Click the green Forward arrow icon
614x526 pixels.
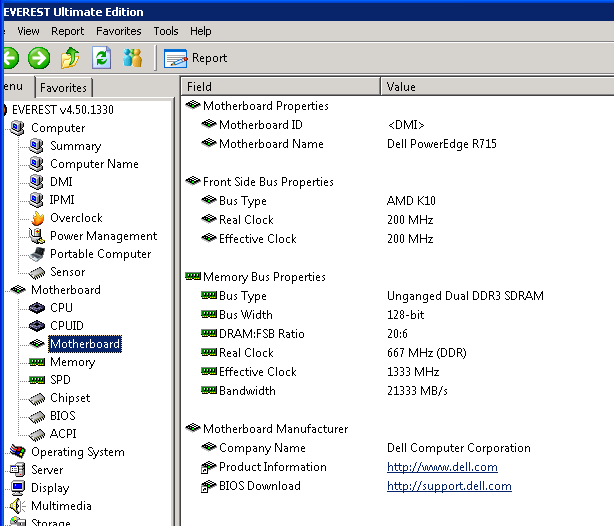click(x=39, y=58)
